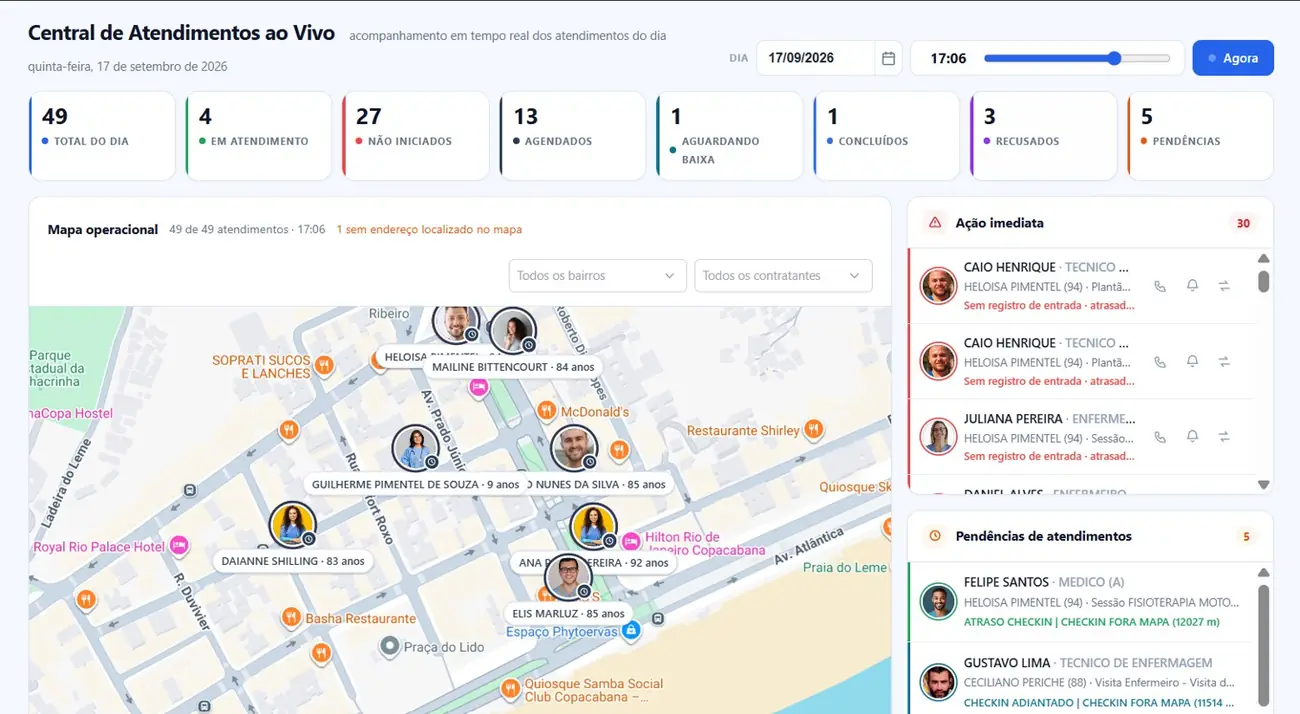Open the Todos os contratantes dropdown
This screenshot has width=1300, height=714.
click(x=783, y=276)
